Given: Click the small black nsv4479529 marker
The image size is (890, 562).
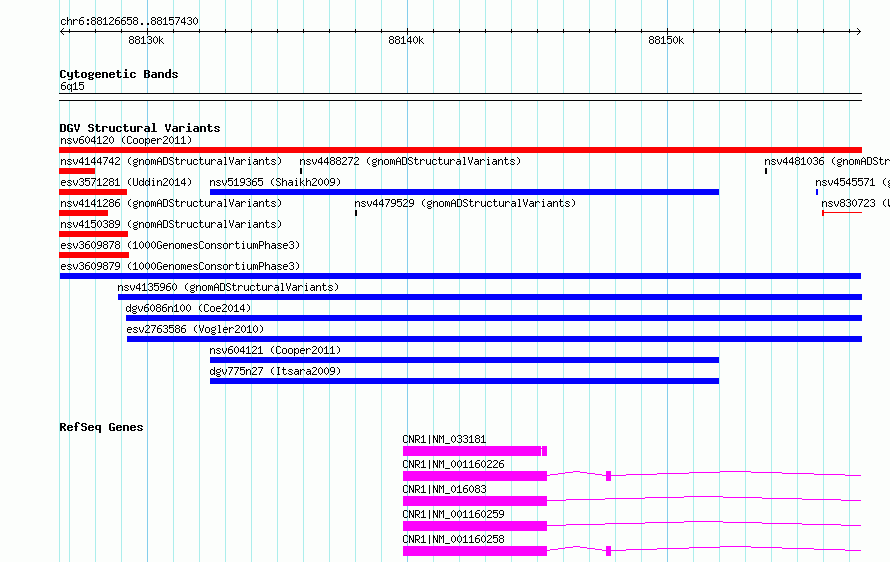Looking at the screenshot, I should [x=356, y=213].
